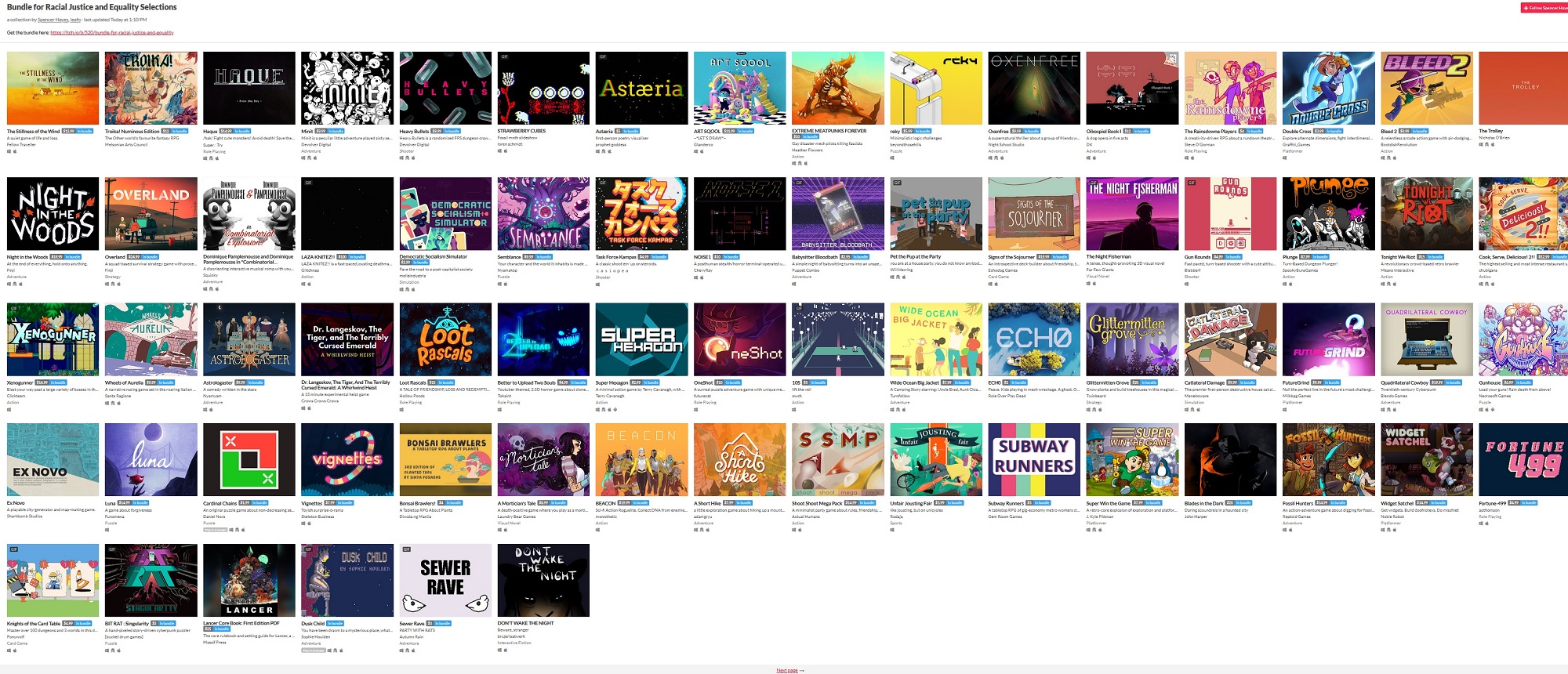Open the Minit game thumbnail
The height and width of the screenshot is (674, 1568).
coord(347,89)
